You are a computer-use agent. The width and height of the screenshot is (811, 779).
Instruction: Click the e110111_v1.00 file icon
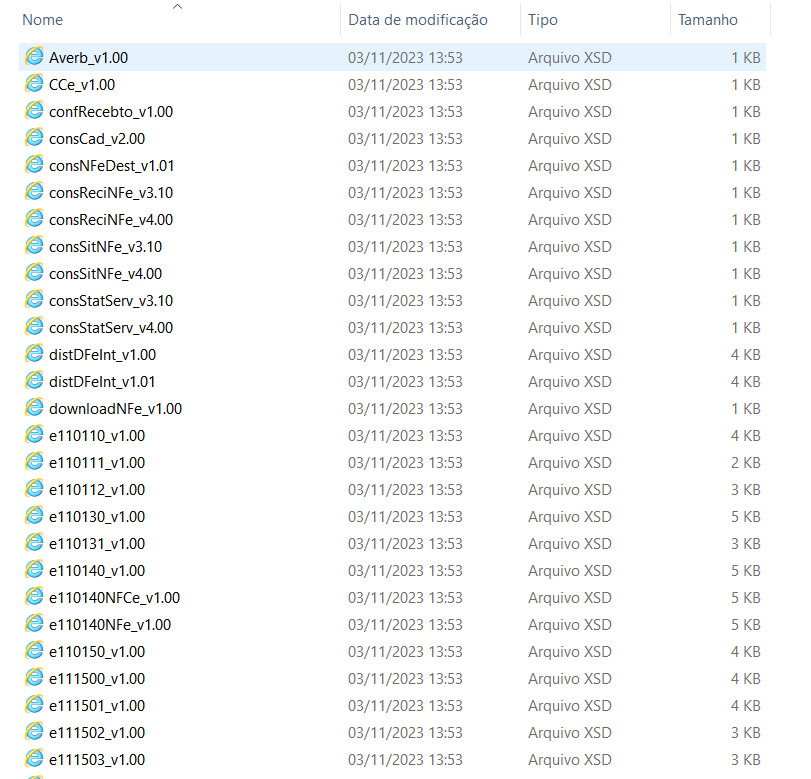coord(34,461)
